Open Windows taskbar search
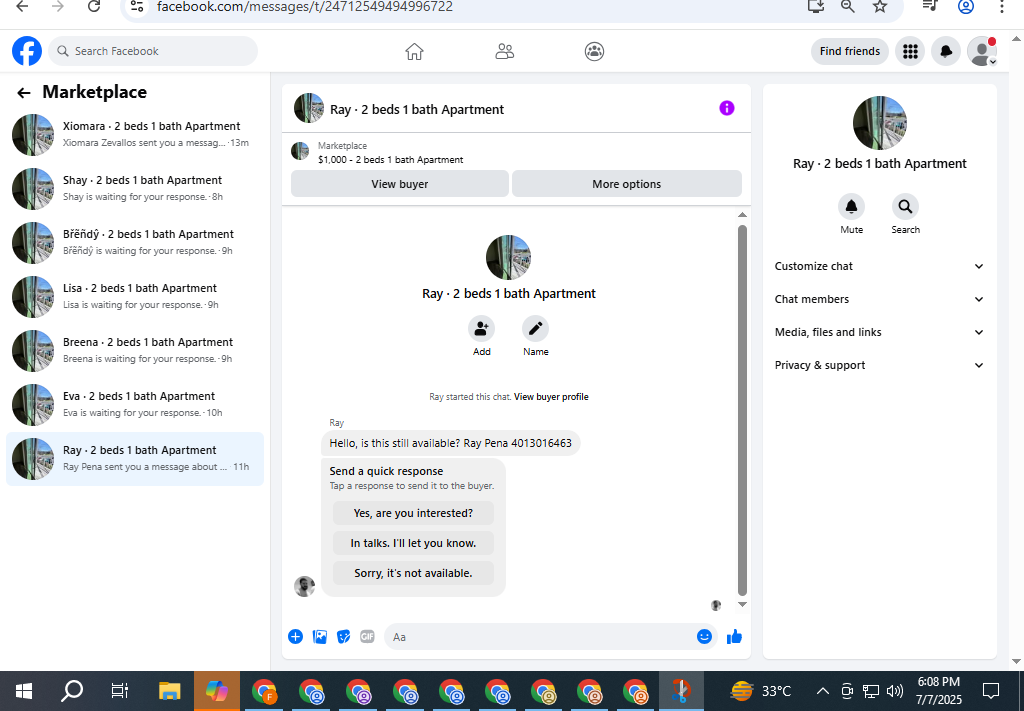The width and height of the screenshot is (1024, 711). (x=72, y=691)
